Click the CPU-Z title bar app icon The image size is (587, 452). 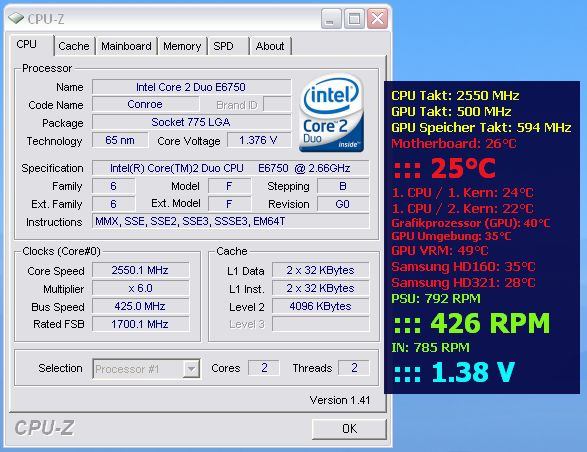16,18
